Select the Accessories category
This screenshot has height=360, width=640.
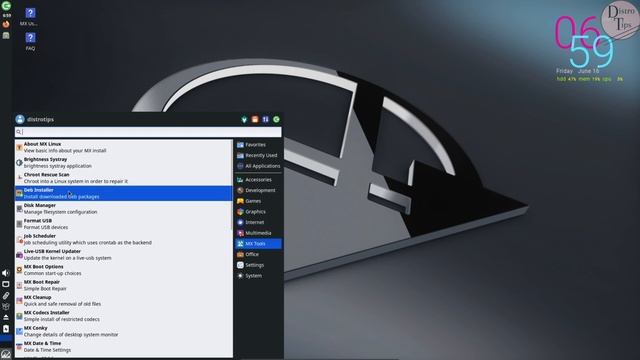258,180
